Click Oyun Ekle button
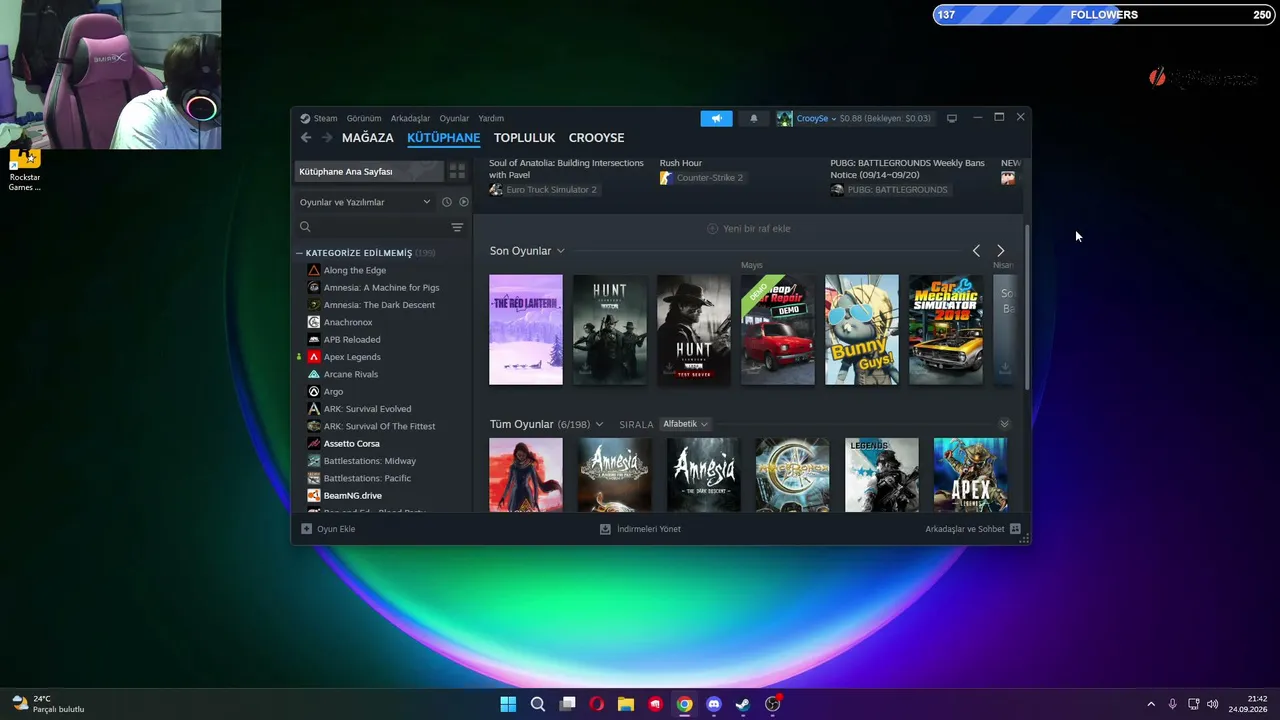The width and height of the screenshot is (1280, 720). (328, 529)
